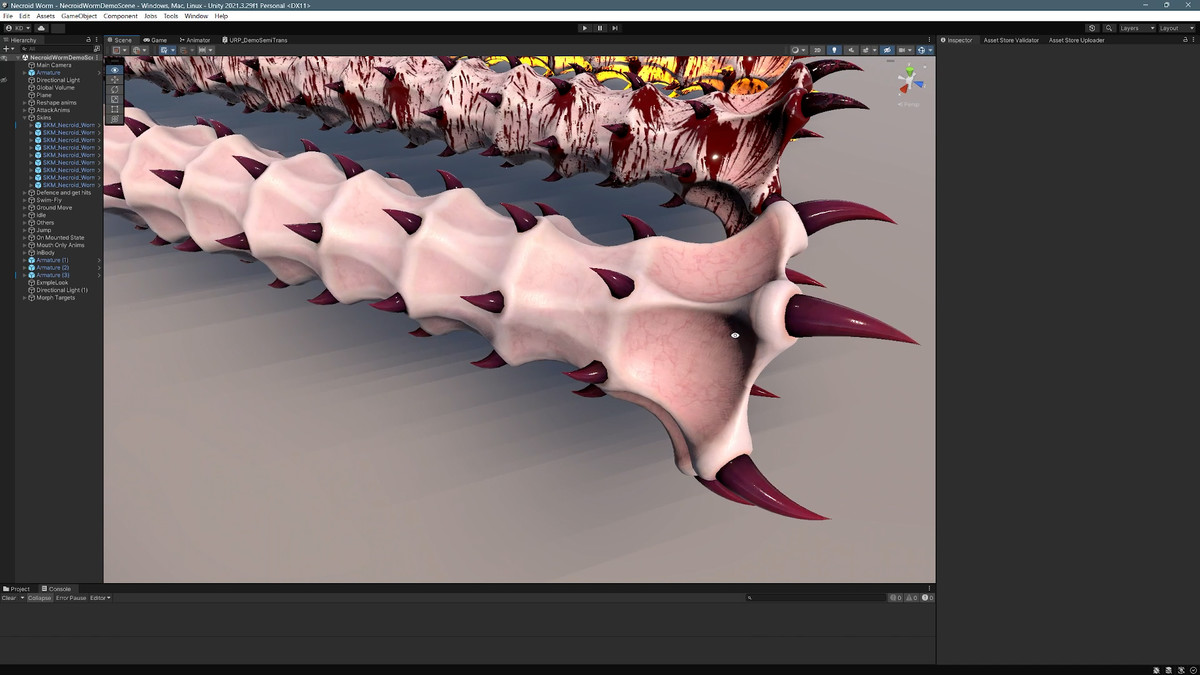Select the Move tool in scene overlay
Image resolution: width=1200 pixels, height=675 pixels.
pos(115,80)
